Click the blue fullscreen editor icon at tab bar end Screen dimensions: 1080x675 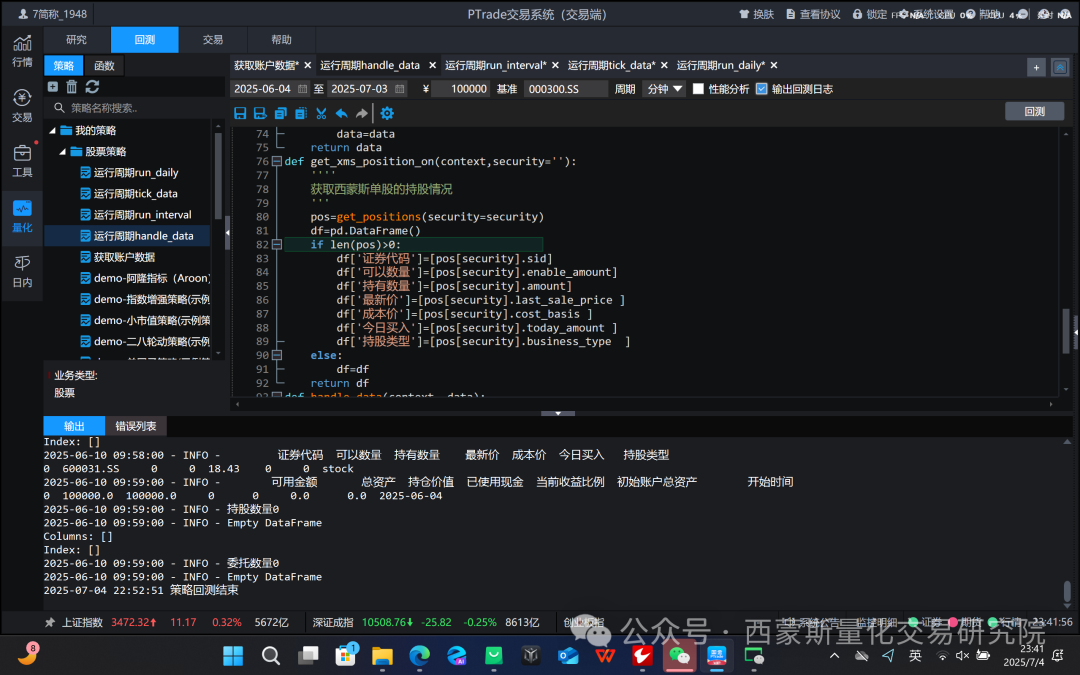[x=1060, y=67]
